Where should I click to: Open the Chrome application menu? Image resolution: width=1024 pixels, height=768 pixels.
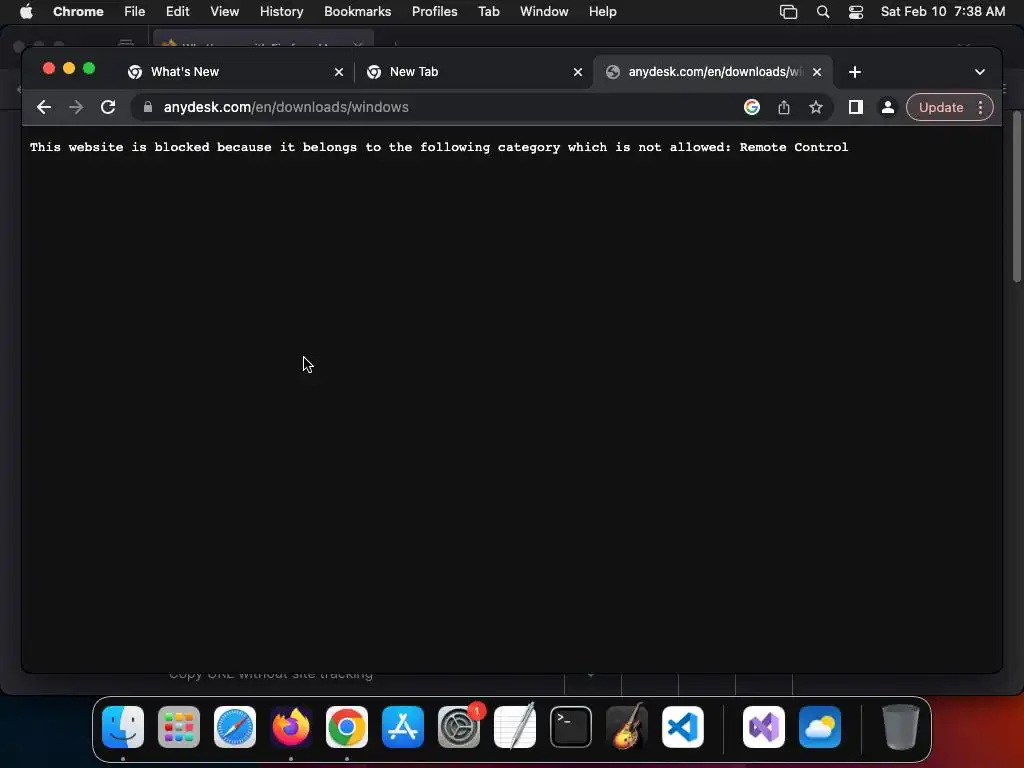click(x=78, y=11)
